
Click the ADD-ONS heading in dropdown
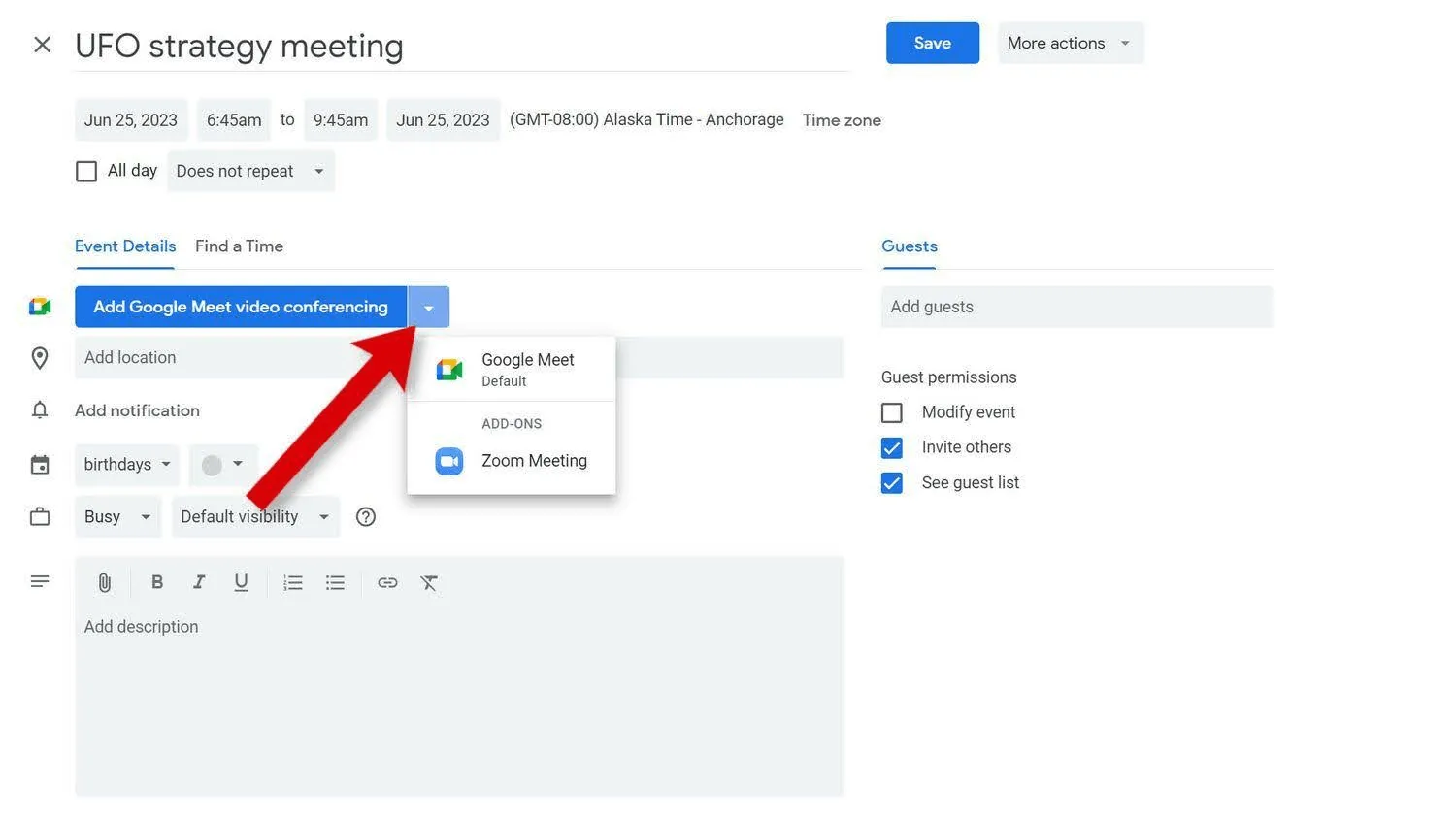(x=512, y=424)
